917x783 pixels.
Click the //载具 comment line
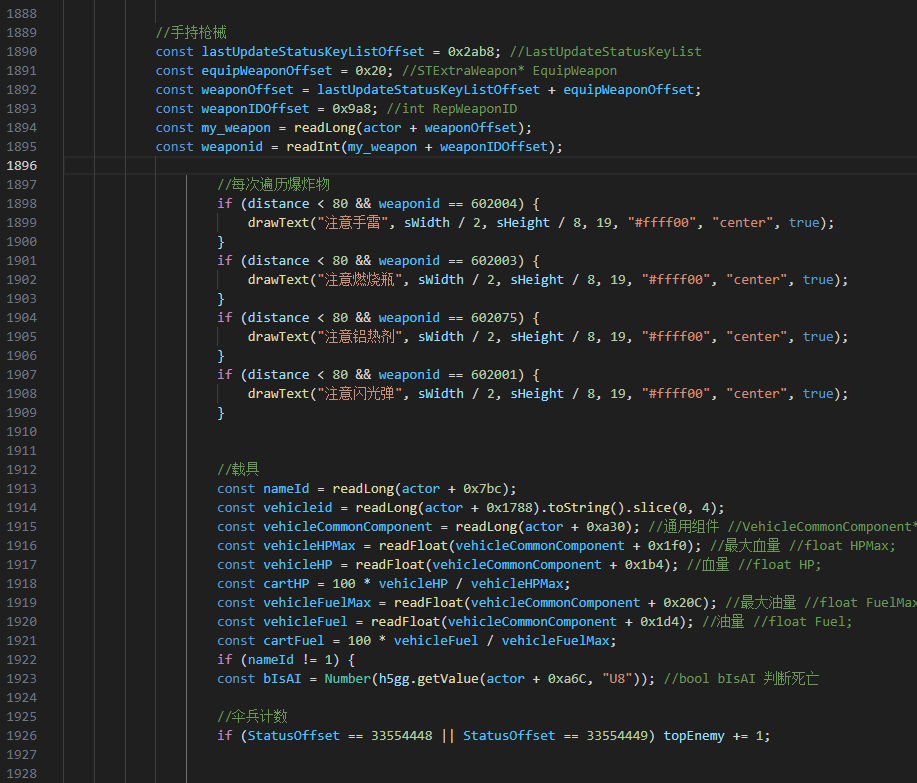pos(238,470)
